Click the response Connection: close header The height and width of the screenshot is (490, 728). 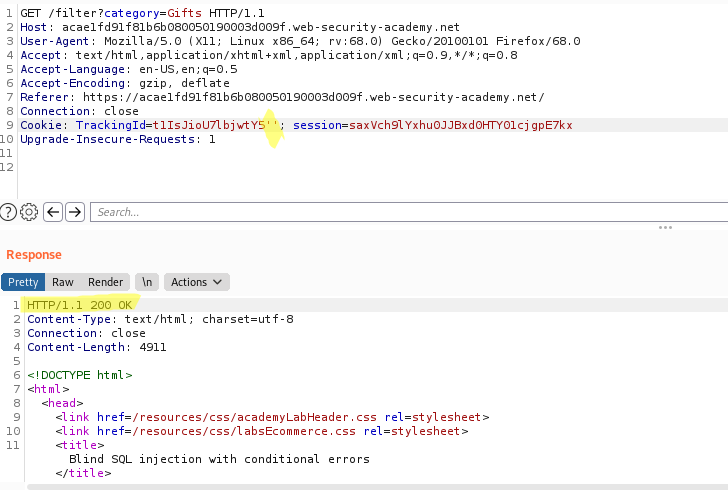tap(86, 333)
